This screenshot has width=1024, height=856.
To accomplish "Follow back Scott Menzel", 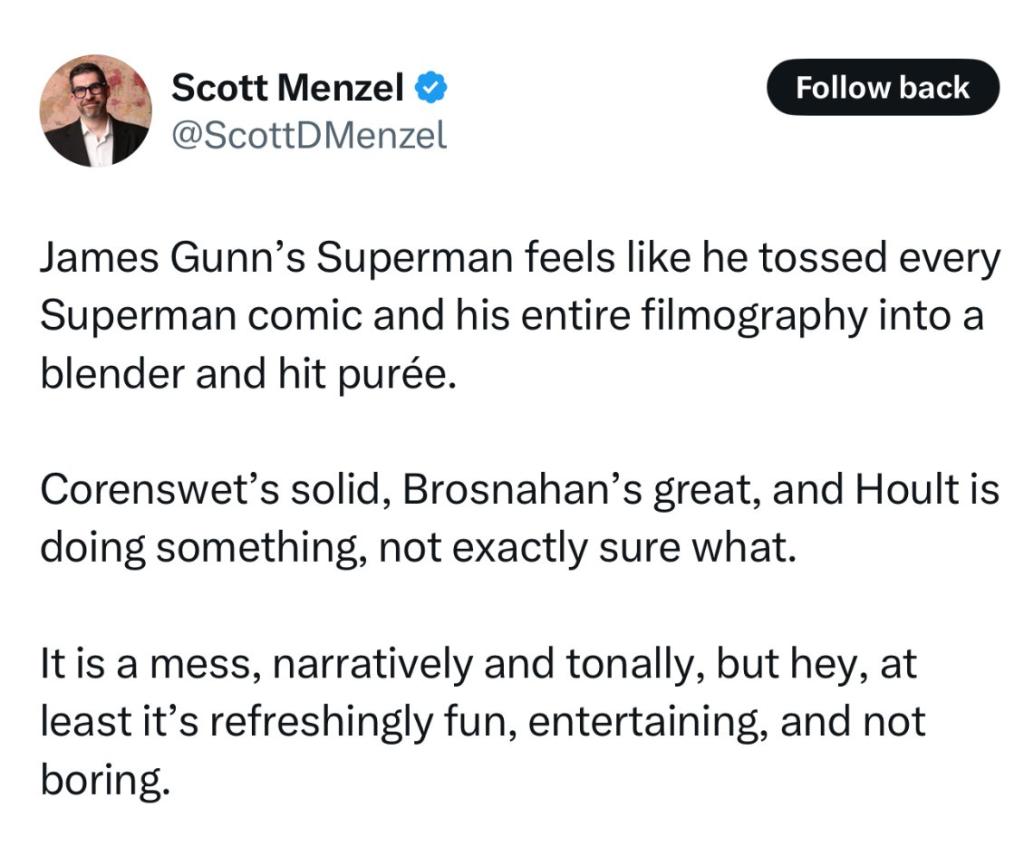I will [883, 87].
